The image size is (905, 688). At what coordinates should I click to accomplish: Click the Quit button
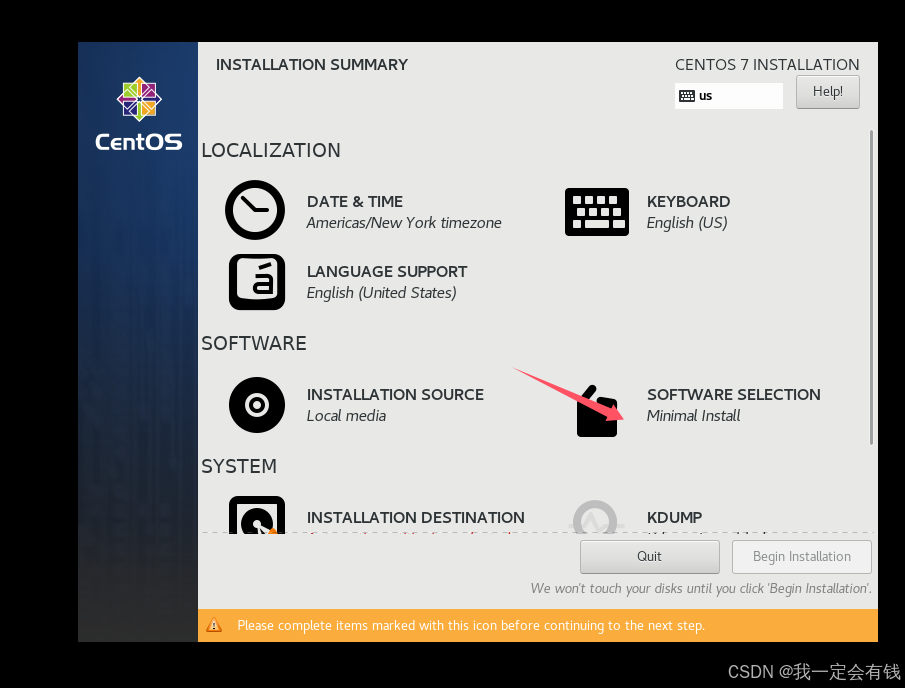[649, 556]
